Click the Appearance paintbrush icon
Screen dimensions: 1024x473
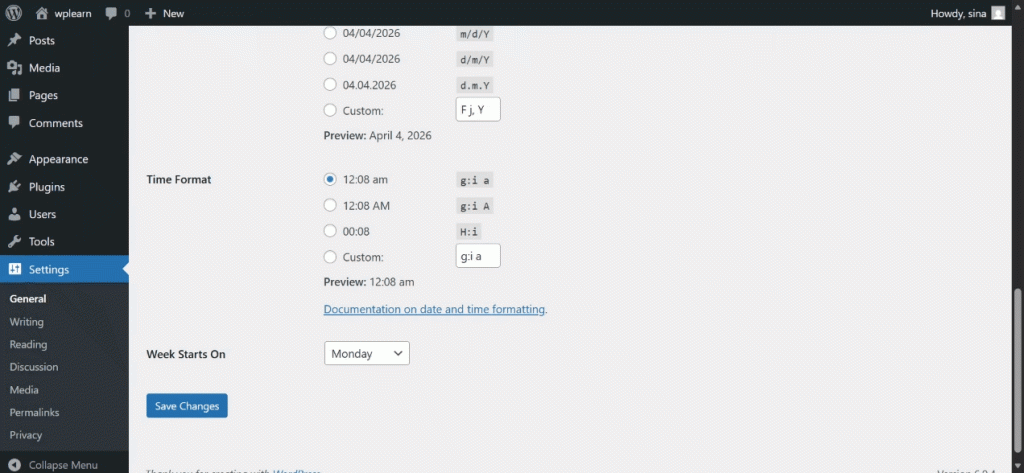(14, 159)
